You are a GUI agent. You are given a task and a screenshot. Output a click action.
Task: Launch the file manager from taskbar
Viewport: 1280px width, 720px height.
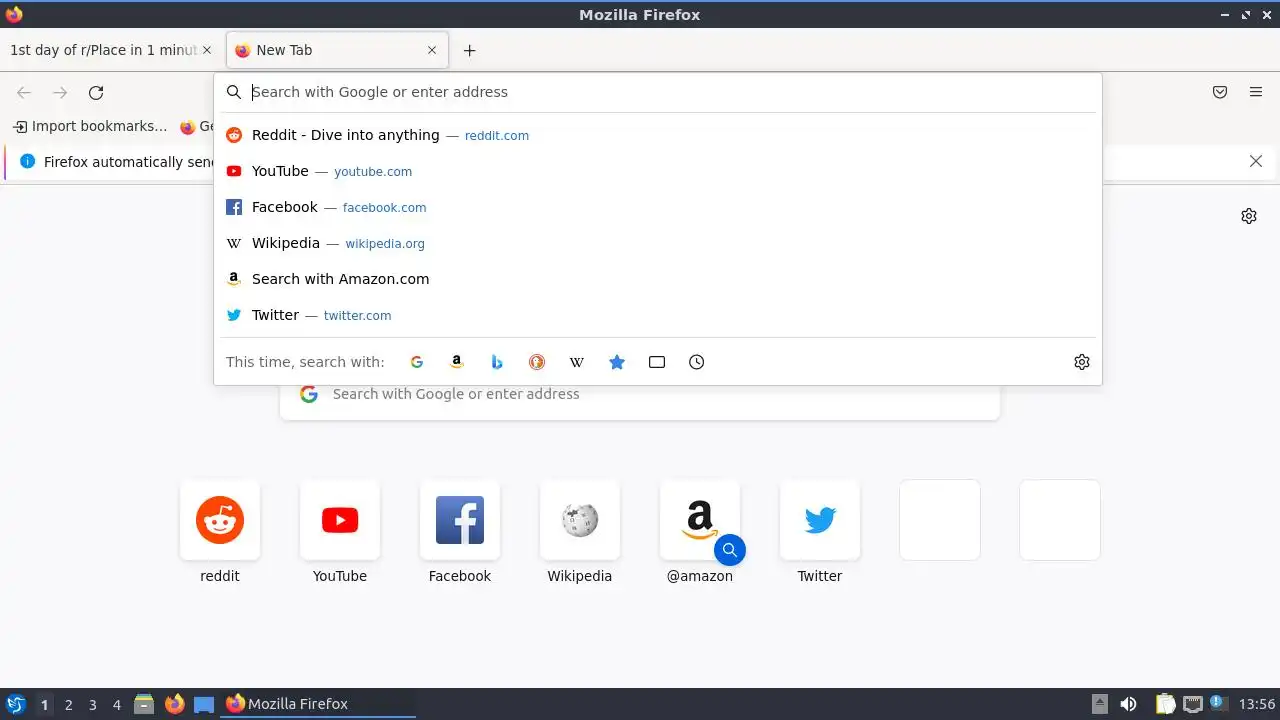pos(144,704)
